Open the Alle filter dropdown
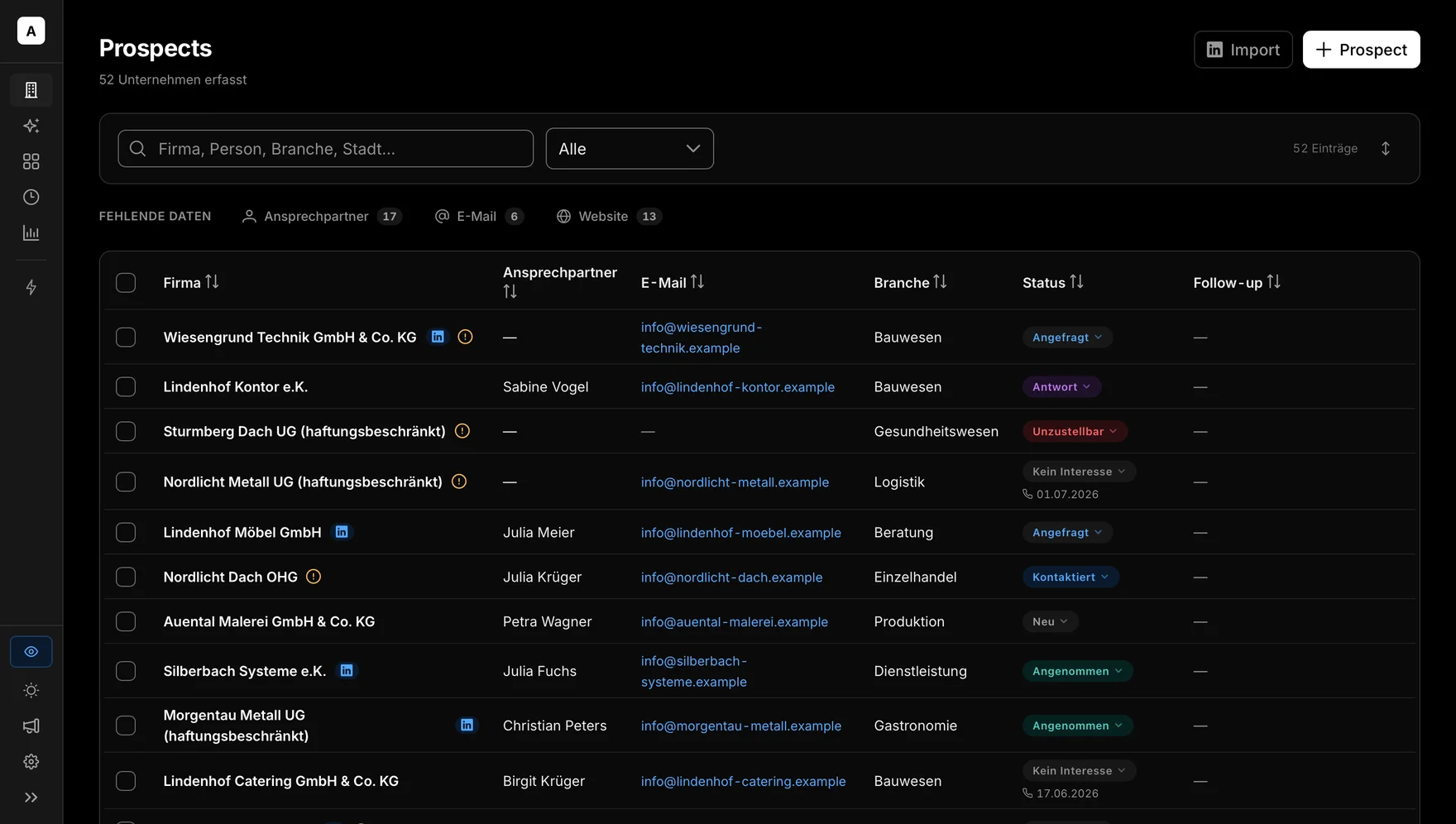 tap(630, 148)
